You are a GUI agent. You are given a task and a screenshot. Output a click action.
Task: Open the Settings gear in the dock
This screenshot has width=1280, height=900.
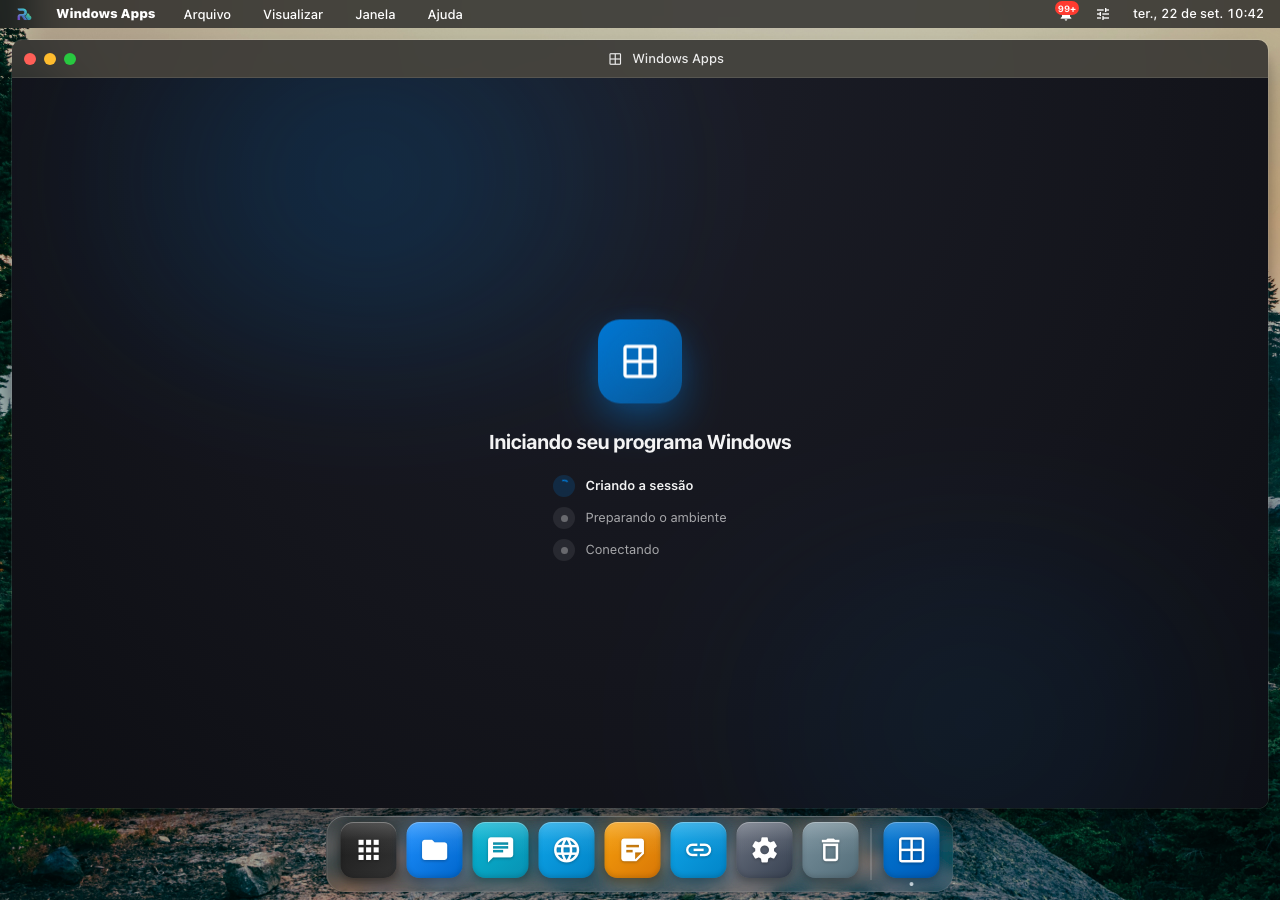tap(765, 850)
